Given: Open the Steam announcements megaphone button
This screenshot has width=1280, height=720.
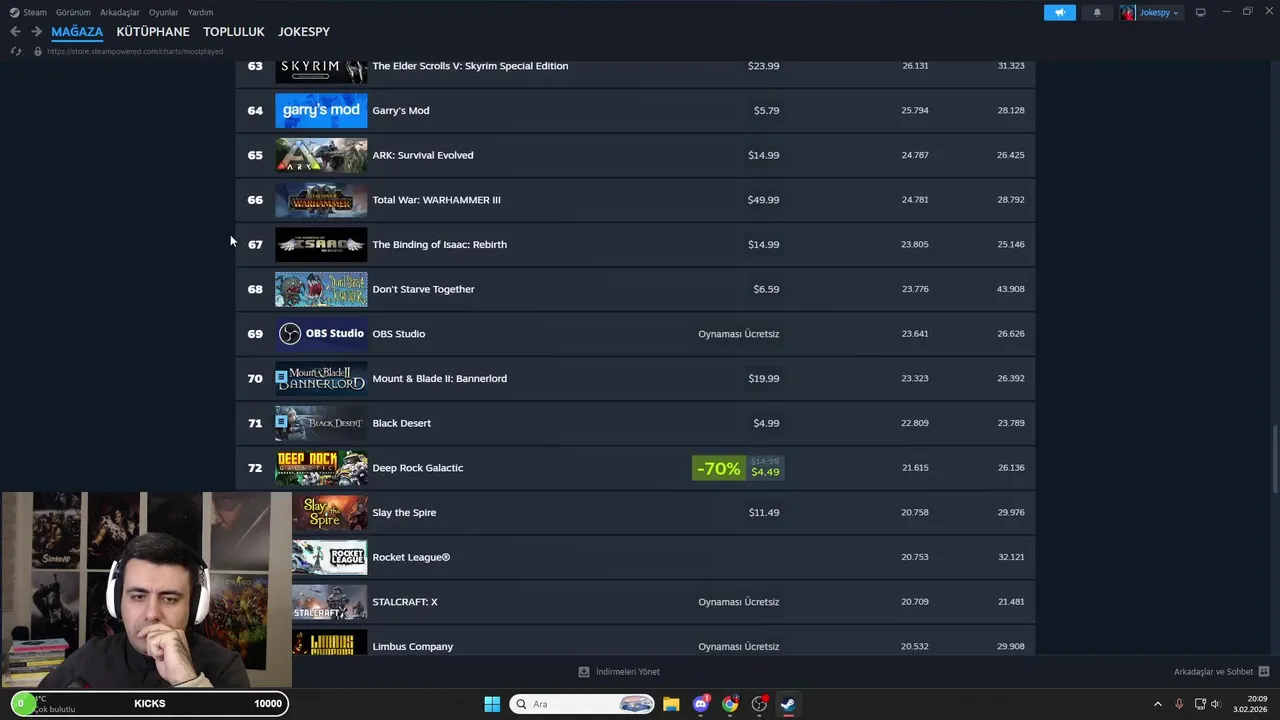Looking at the screenshot, I should pos(1060,12).
